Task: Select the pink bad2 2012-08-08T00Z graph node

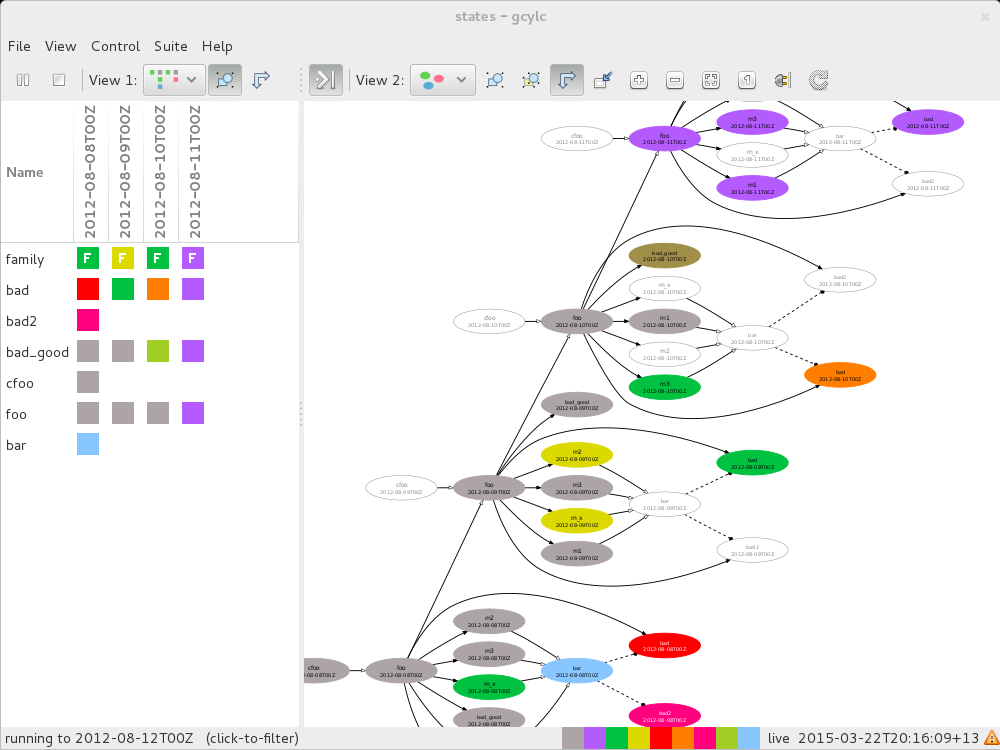Action: tap(665, 716)
